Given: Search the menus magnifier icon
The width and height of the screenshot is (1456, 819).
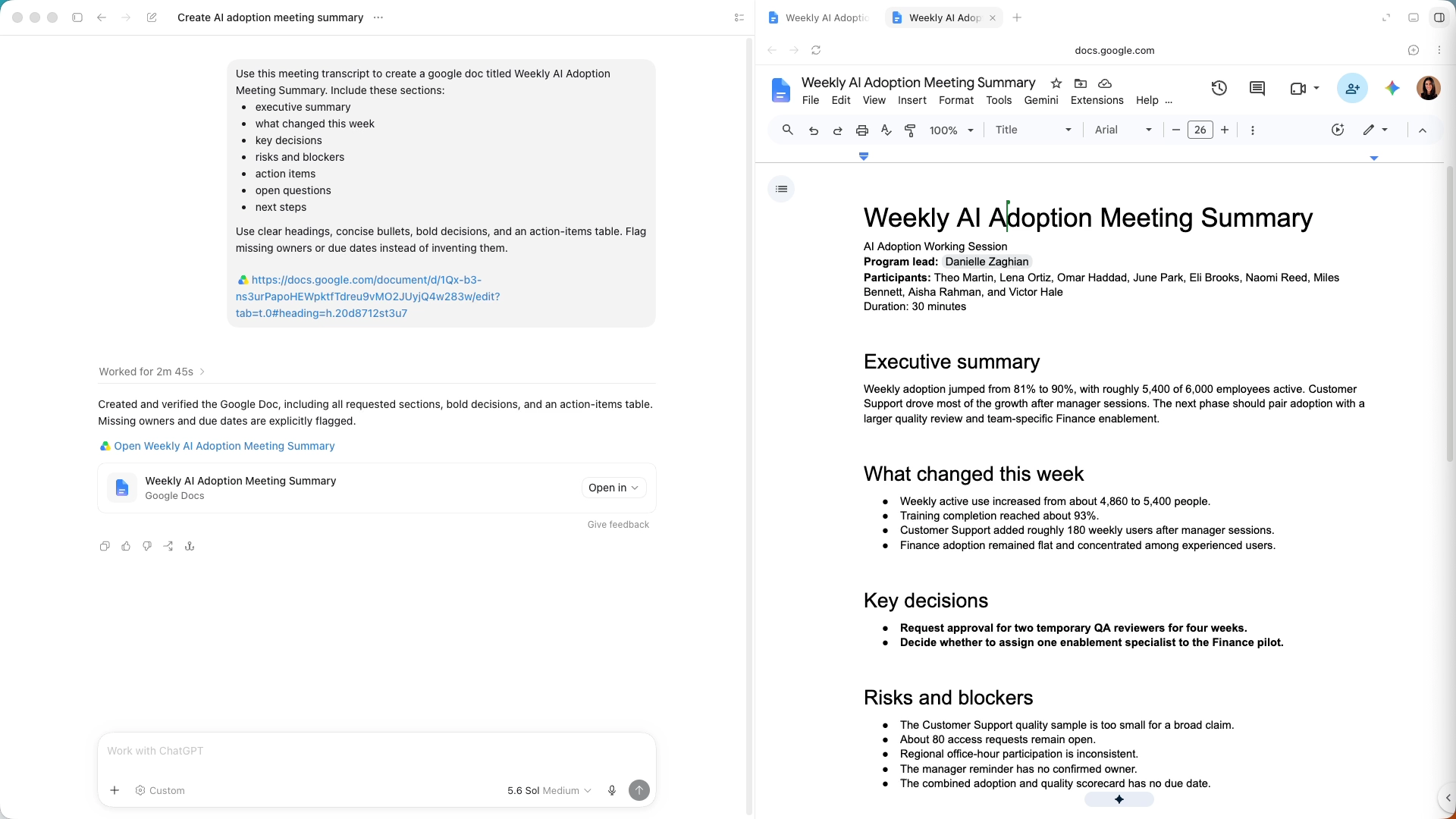Looking at the screenshot, I should click(x=788, y=130).
